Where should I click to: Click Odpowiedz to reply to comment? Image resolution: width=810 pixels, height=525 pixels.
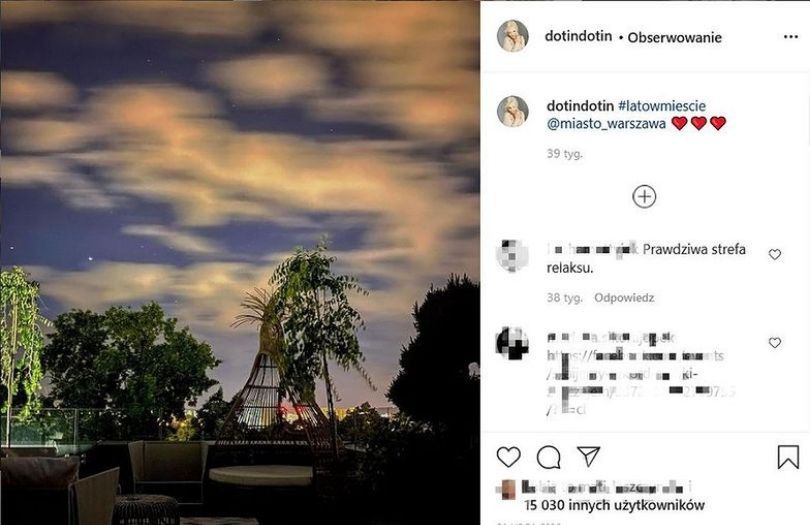(x=624, y=298)
